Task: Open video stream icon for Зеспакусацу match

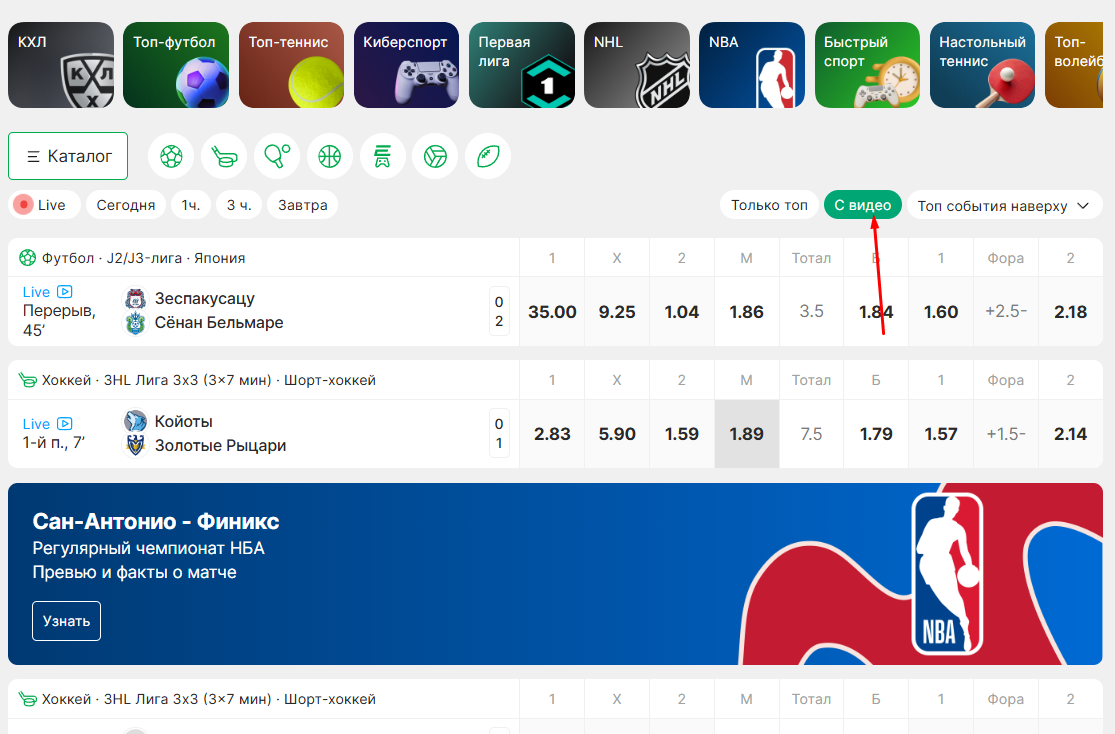Action: tap(65, 292)
